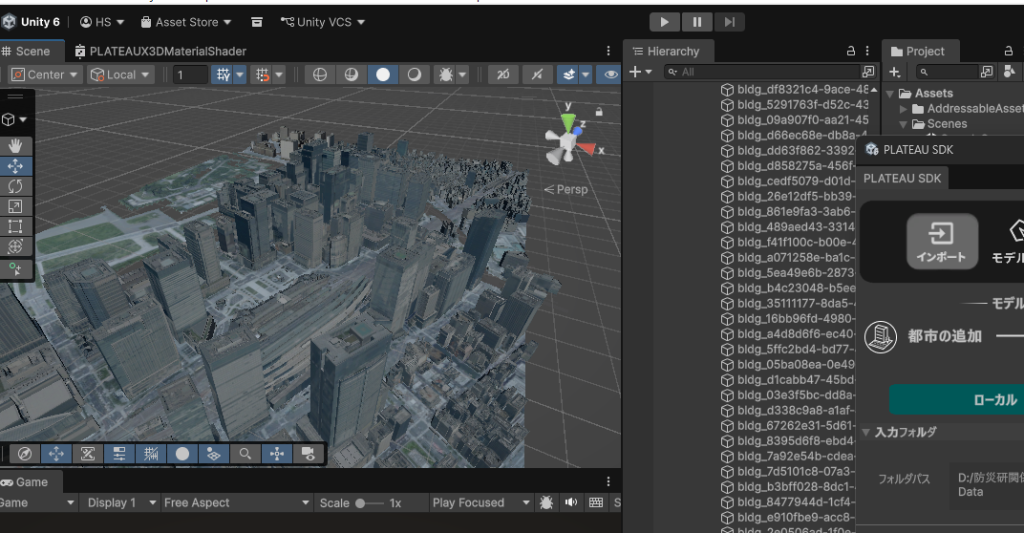Click the Pause button in top toolbar
The image size is (1024, 533).
point(697,21)
